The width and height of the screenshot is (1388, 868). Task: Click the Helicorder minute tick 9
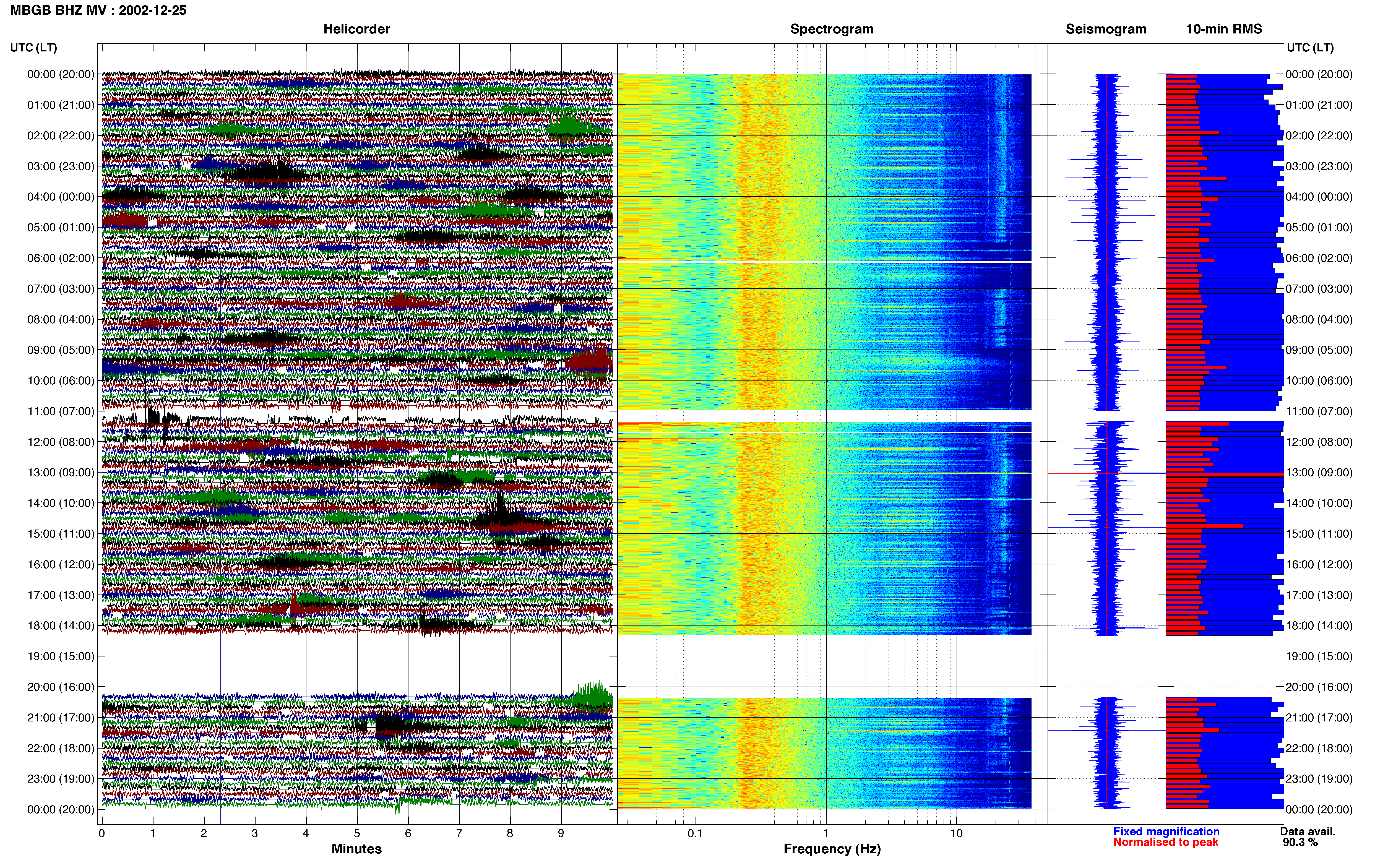click(x=561, y=833)
